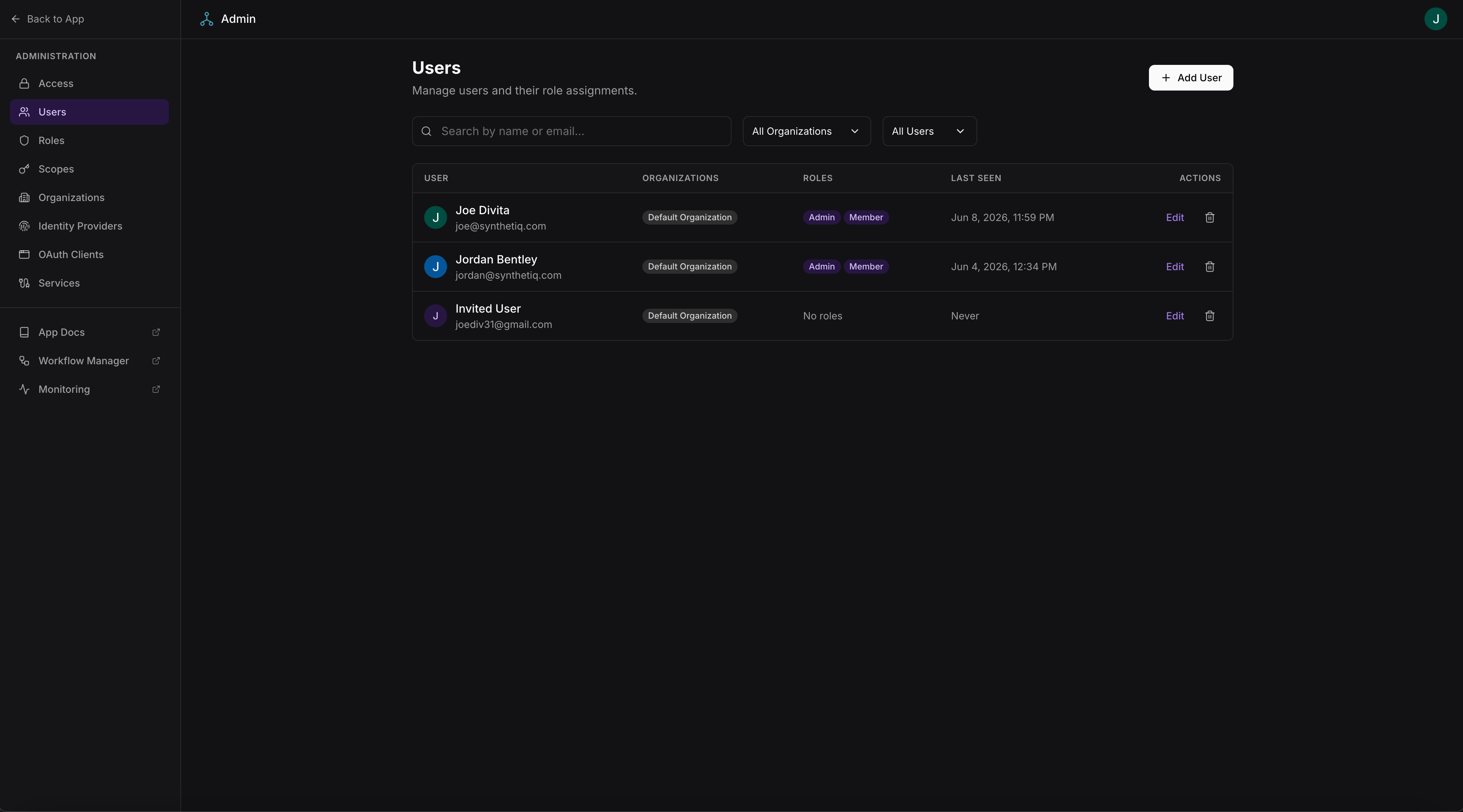Click external link icon beside Monitoring

pos(156,390)
